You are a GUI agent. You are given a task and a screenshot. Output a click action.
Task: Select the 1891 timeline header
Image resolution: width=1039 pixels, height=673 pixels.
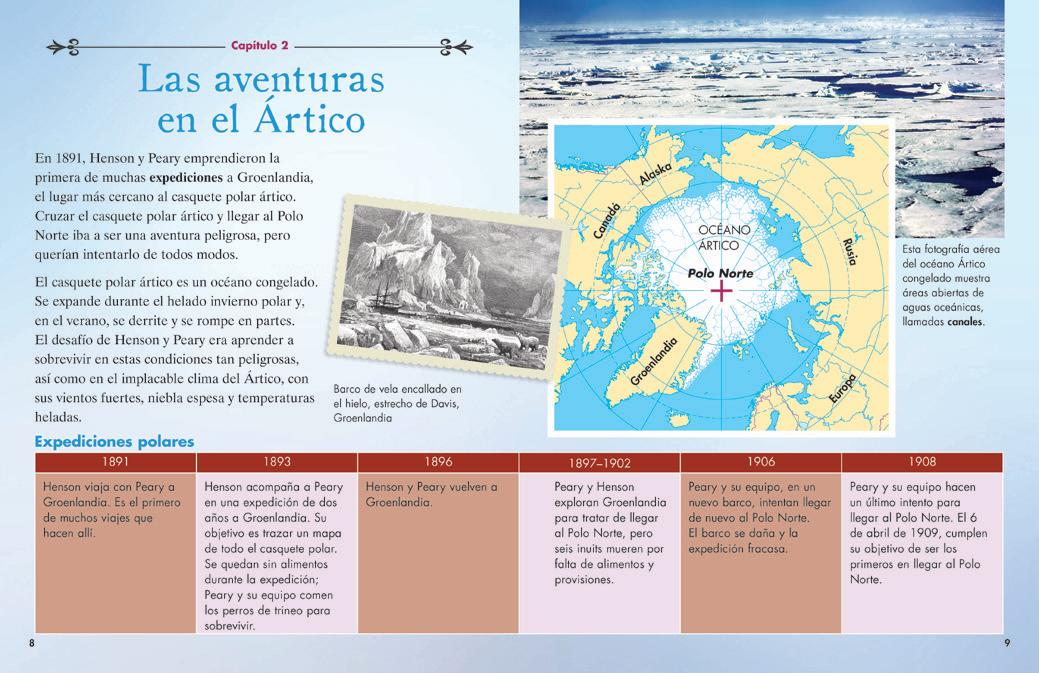pos(115,462)
